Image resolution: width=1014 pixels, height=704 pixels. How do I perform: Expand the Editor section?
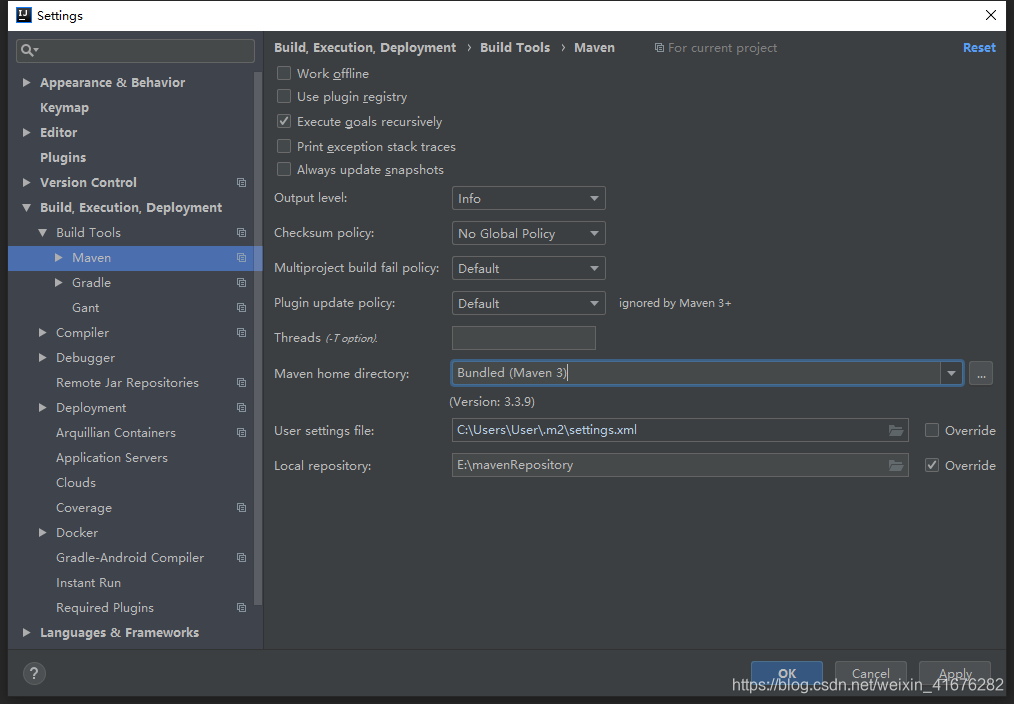pyautogui.click(x=27, y=133)
